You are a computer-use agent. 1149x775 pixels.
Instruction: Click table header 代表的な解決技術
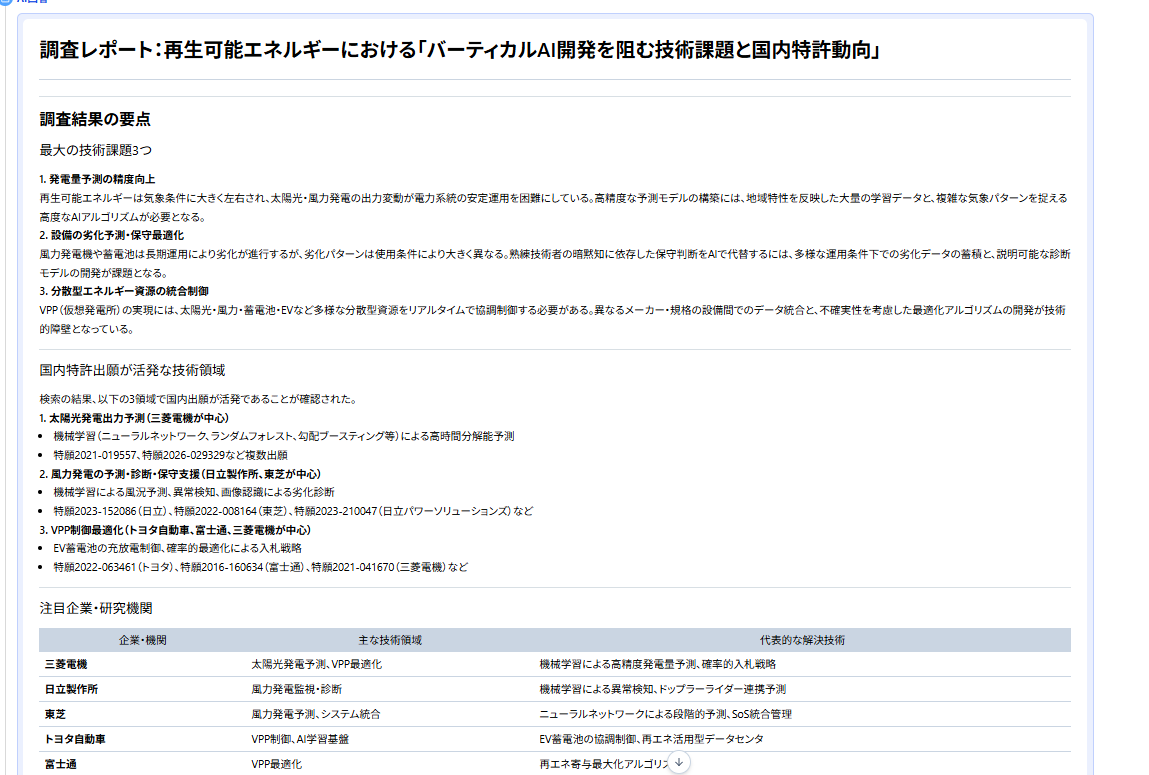tap(802, 640)
